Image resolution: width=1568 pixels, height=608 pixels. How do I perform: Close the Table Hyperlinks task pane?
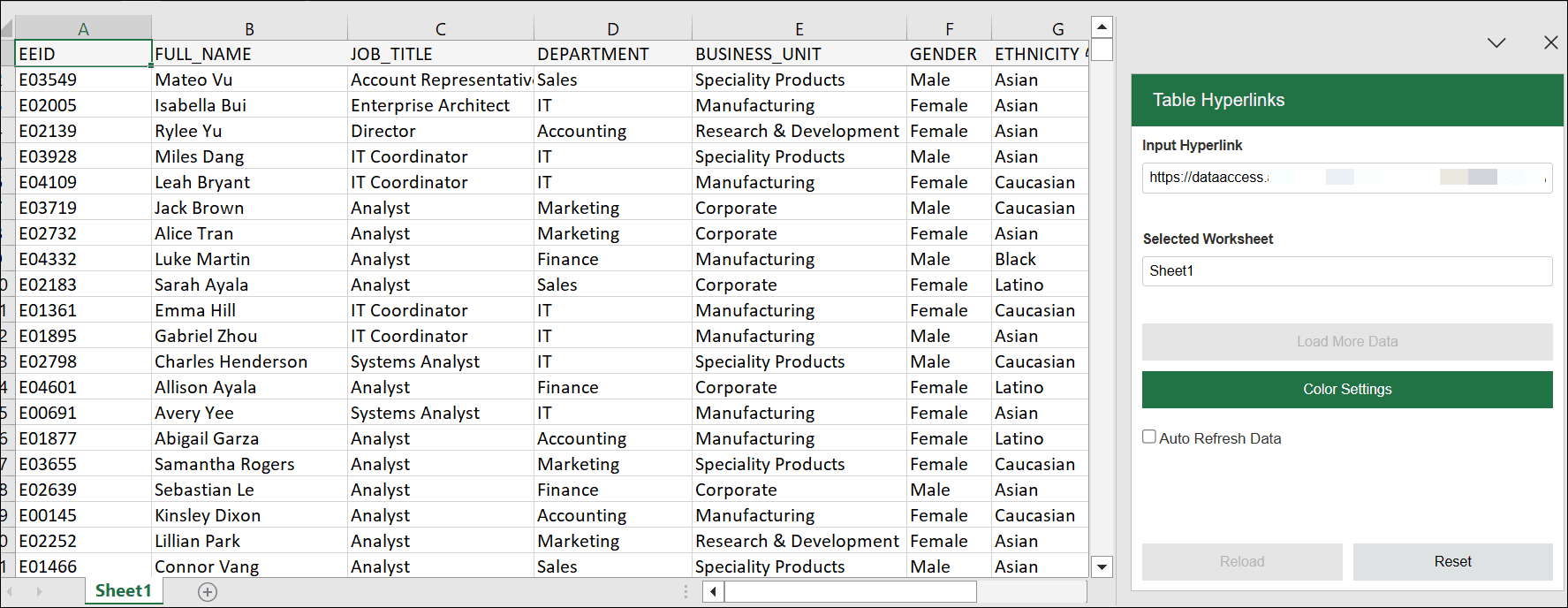coord(1550,42)
